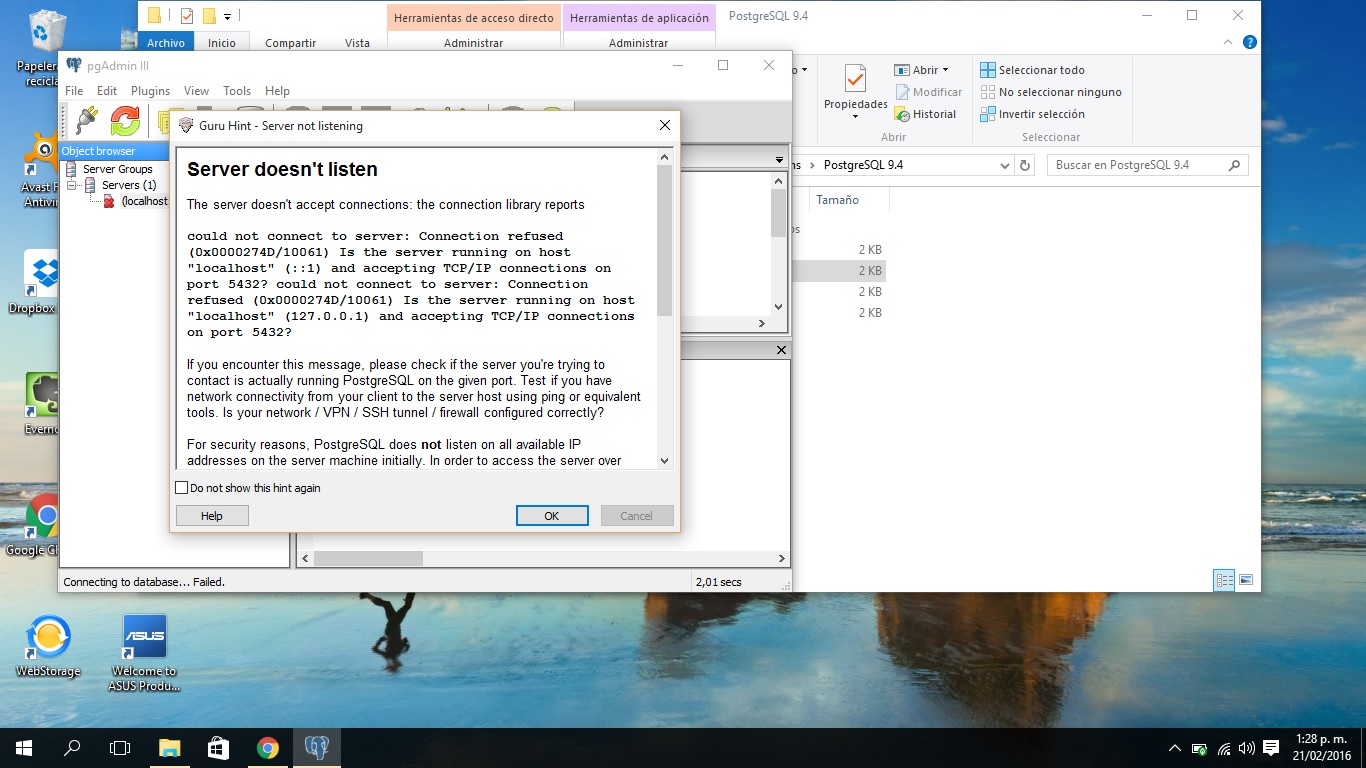The width and height of the screenshot is (1366, 768).
Task: Click the plug connection icon in pgAdmin toolbar
Action: [86, 121]
